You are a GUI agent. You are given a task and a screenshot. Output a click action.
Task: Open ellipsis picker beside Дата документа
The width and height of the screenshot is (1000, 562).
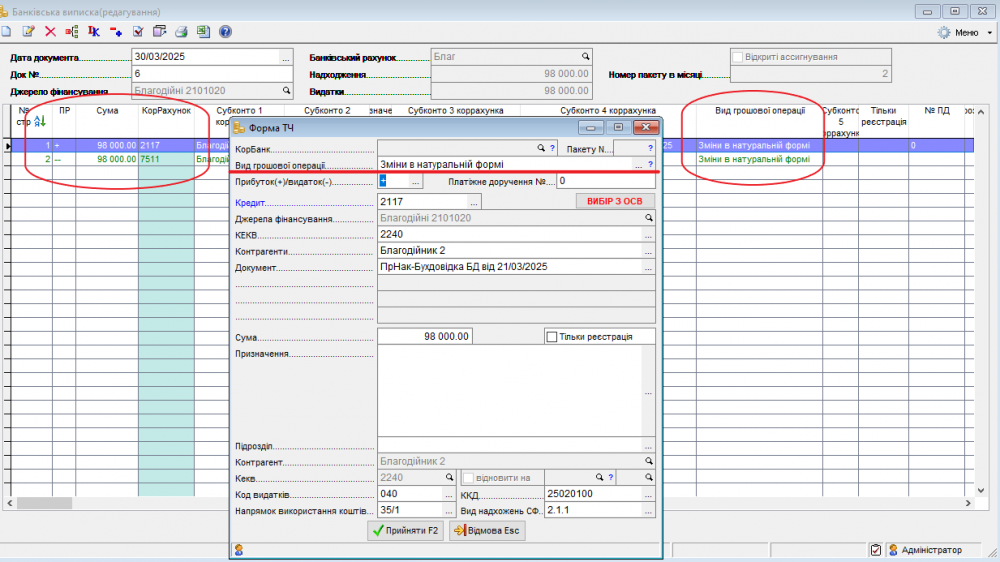(x=286, y=57)
